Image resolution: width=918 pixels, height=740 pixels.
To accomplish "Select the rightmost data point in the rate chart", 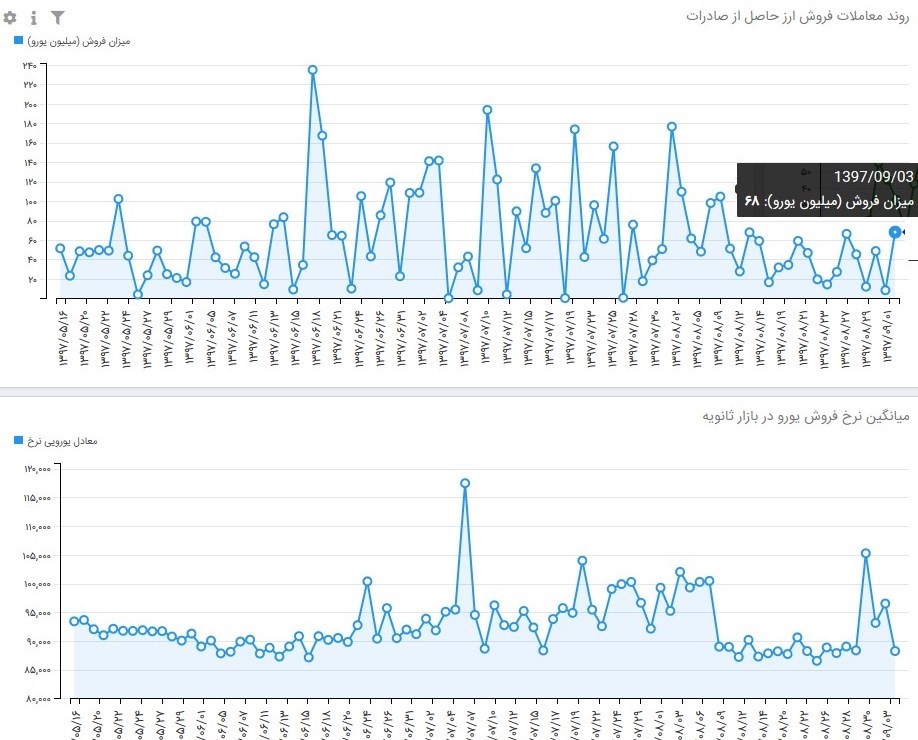I will tap(895, 651).
